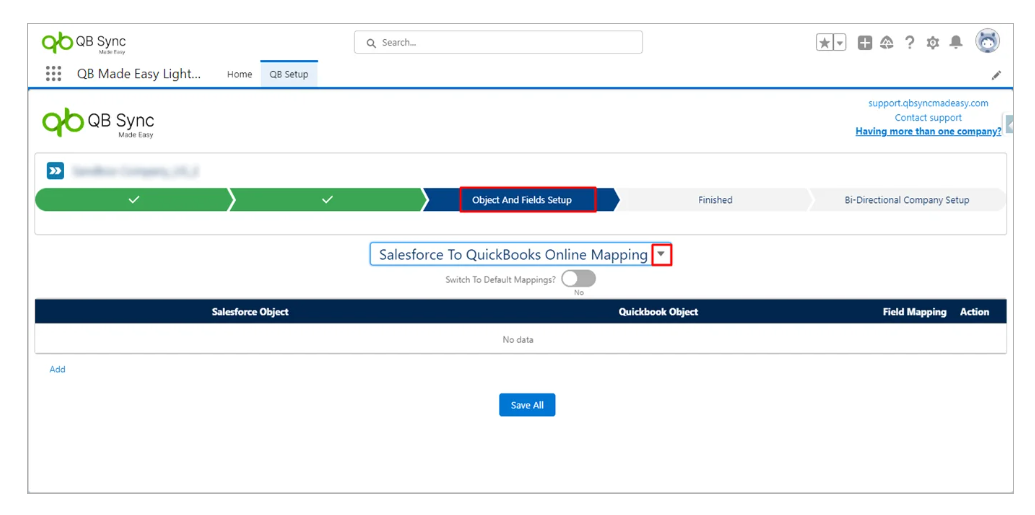Viewport: 1035px width, 515px height.
Task: Open the user profile avatar
Action: pos(987,41)
